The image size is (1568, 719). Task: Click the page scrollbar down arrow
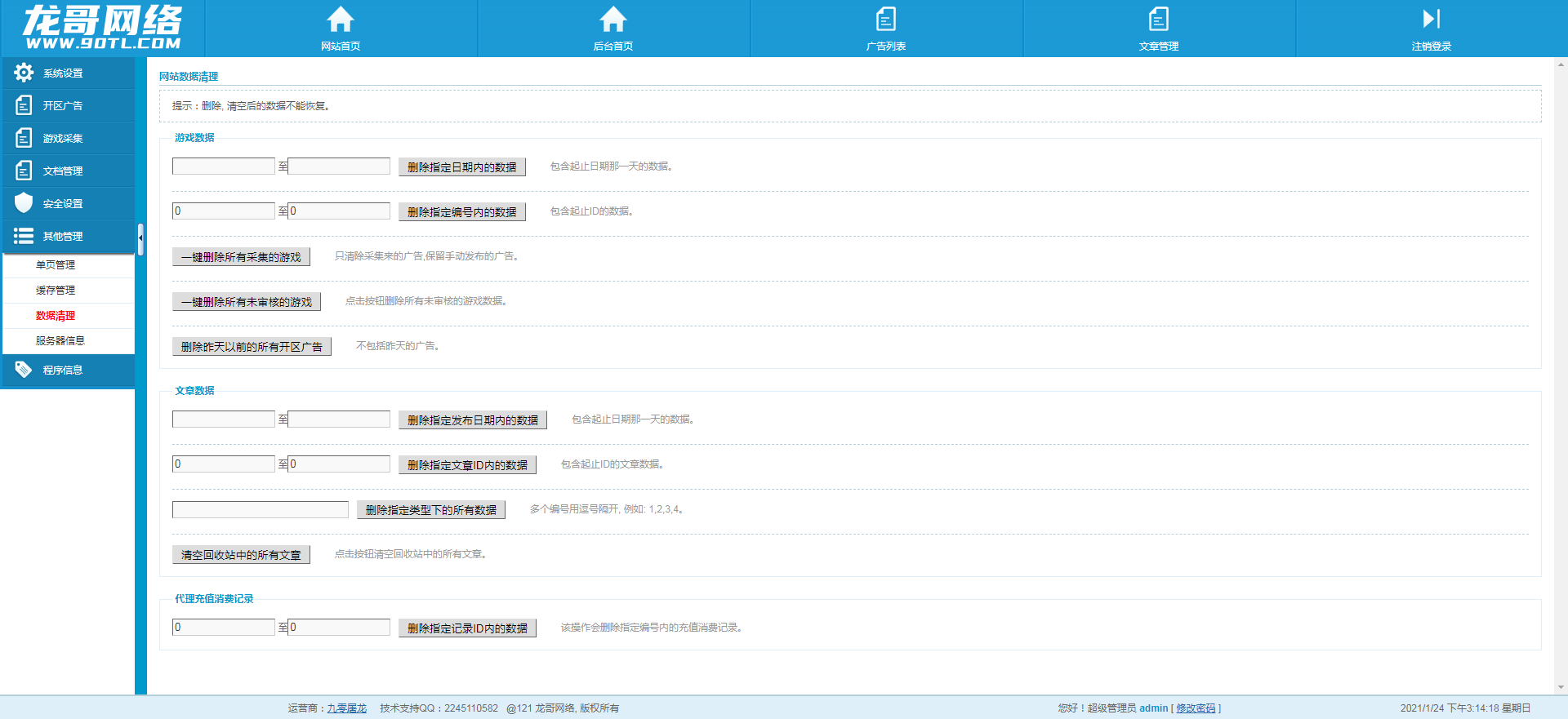1561,687
